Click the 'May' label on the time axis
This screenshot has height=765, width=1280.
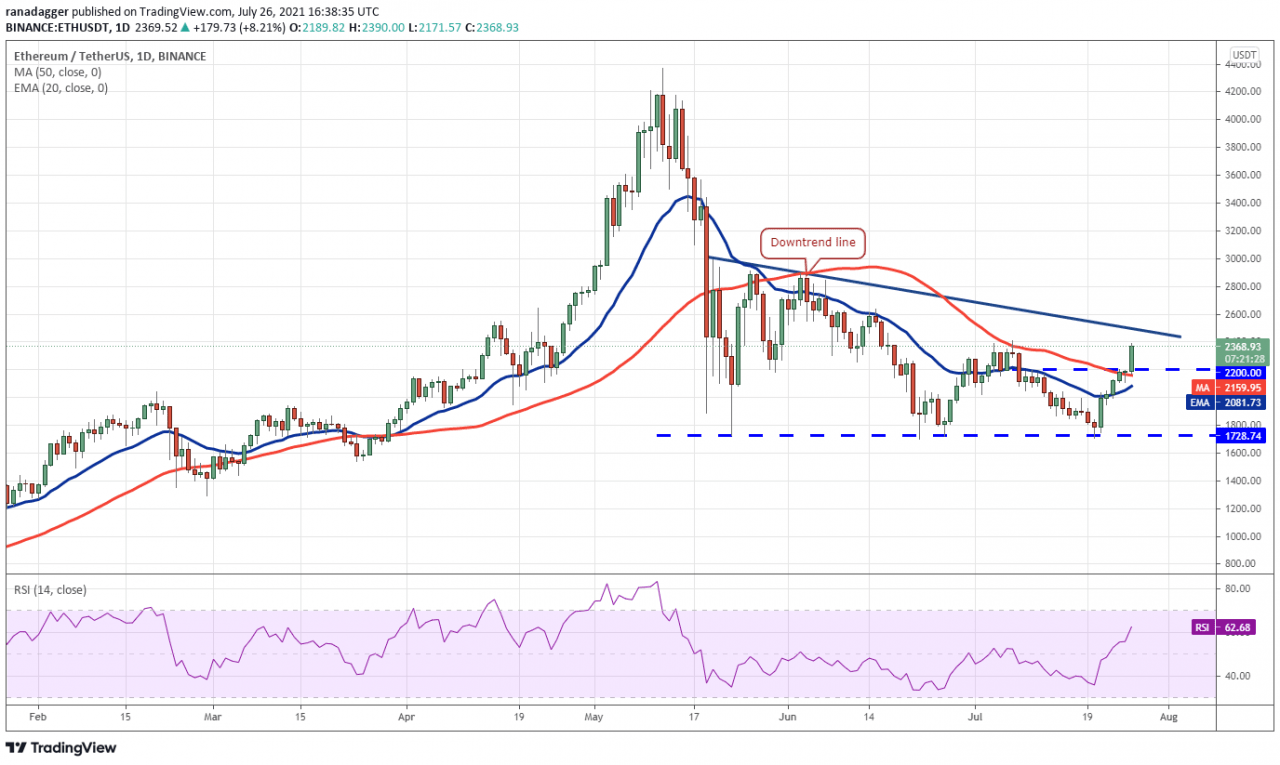point(594,717)
